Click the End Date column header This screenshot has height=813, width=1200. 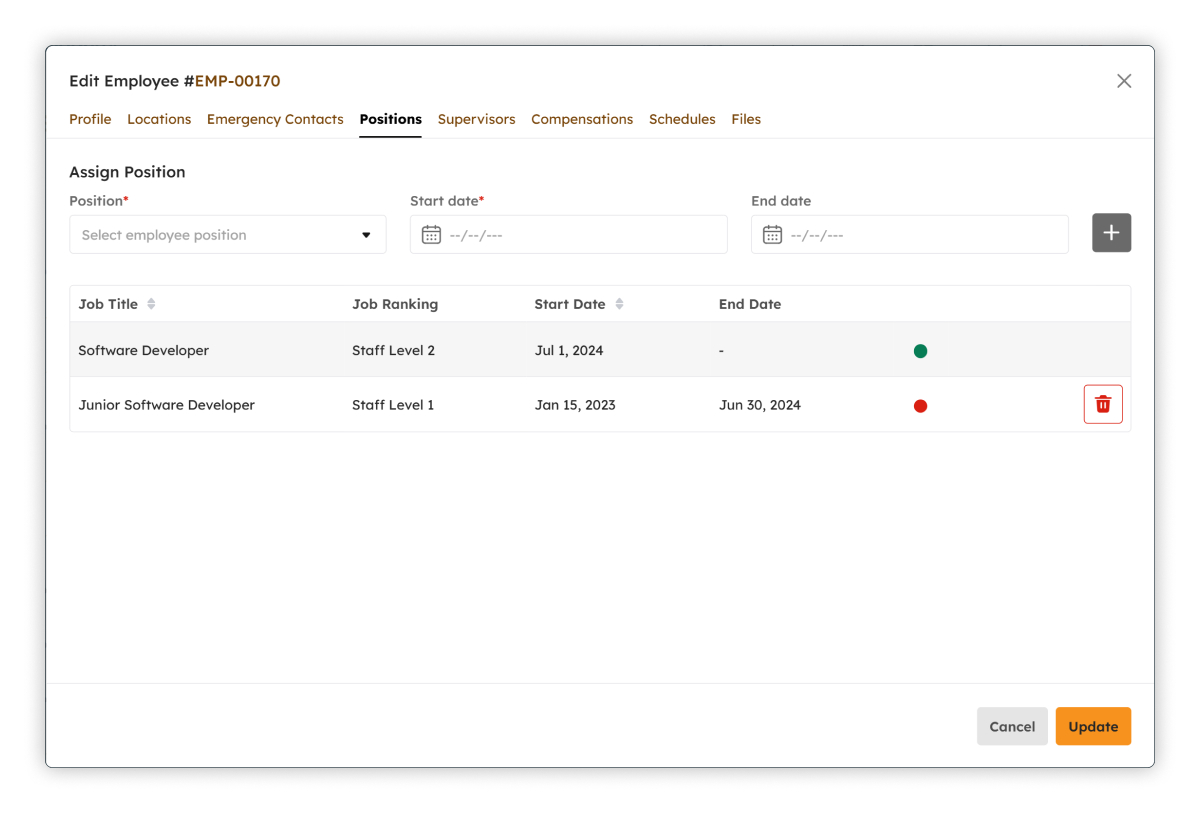tap(750, 304)
